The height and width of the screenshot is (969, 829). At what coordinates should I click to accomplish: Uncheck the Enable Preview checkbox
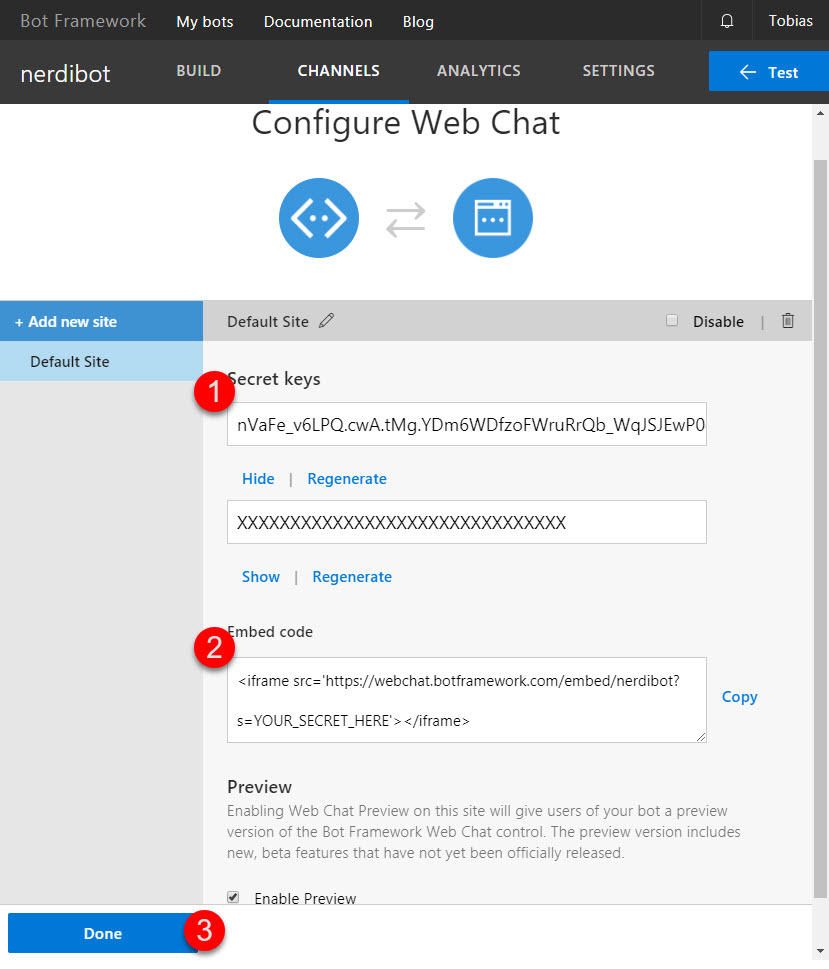(233, 897)
